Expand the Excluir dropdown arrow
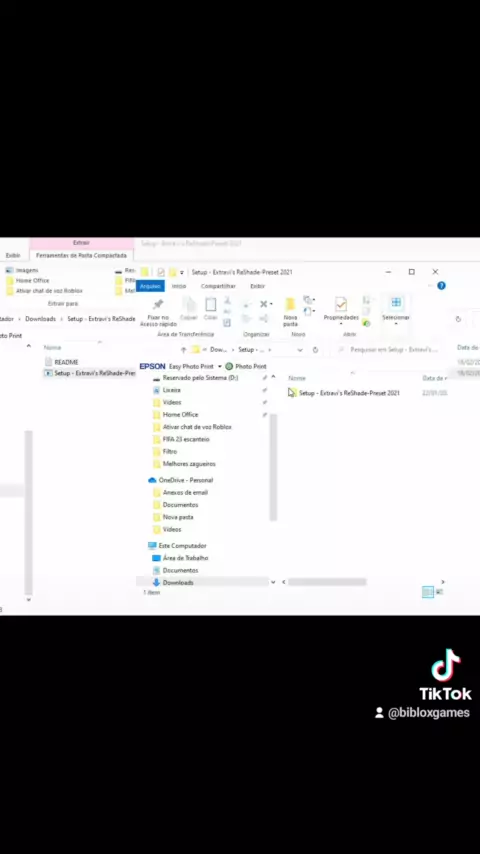This screenshot has height=854, width=480. (271, 304)
